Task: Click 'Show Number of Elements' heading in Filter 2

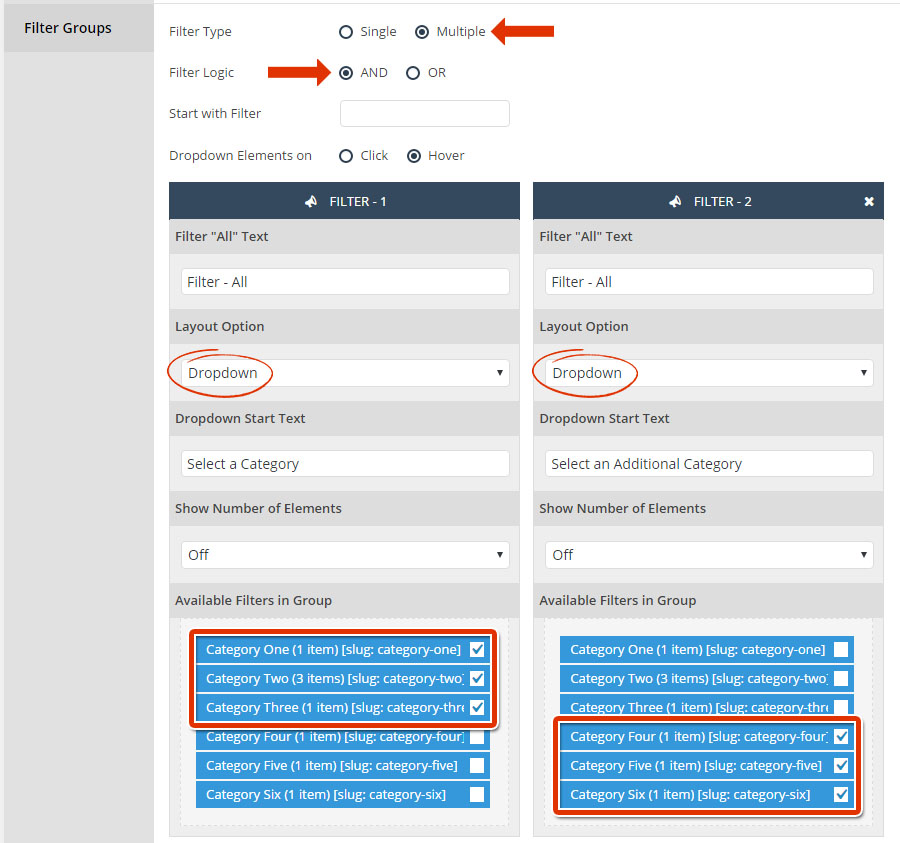Action: (x=623, y=509)
